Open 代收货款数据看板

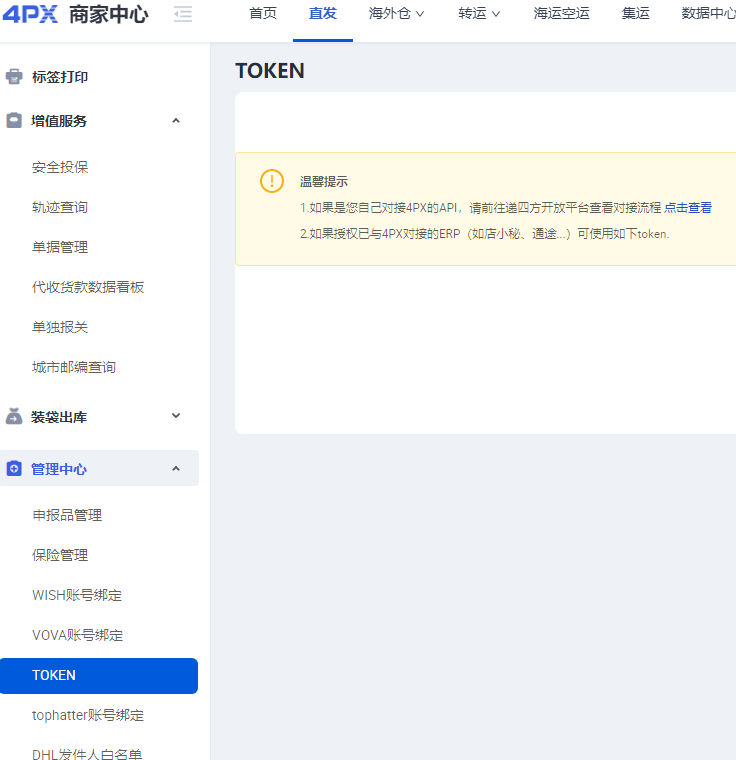88,287
